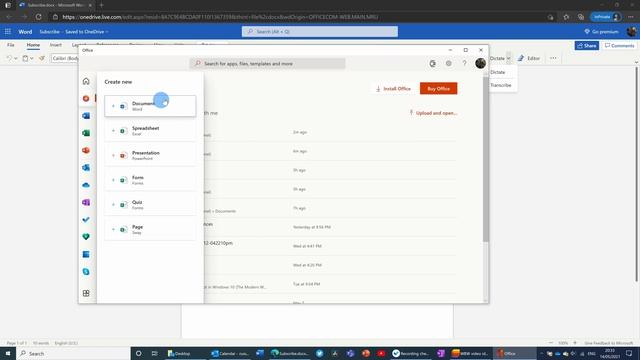Screen dimensions: 640x360
Task: Create a new Excel Spreadsheet
Action: (x=150, y=131)
